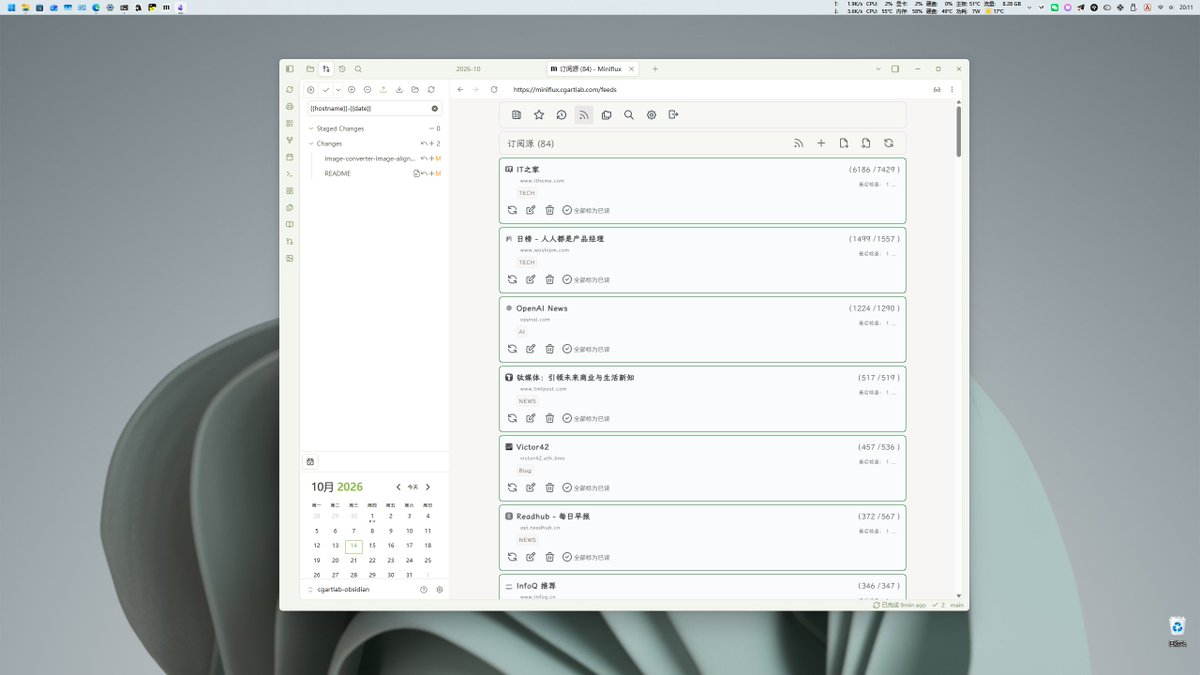Open Miniflux feeds RSS page
The height and width of the screenshot is (675, 1200).
click(x=584, y=115)
